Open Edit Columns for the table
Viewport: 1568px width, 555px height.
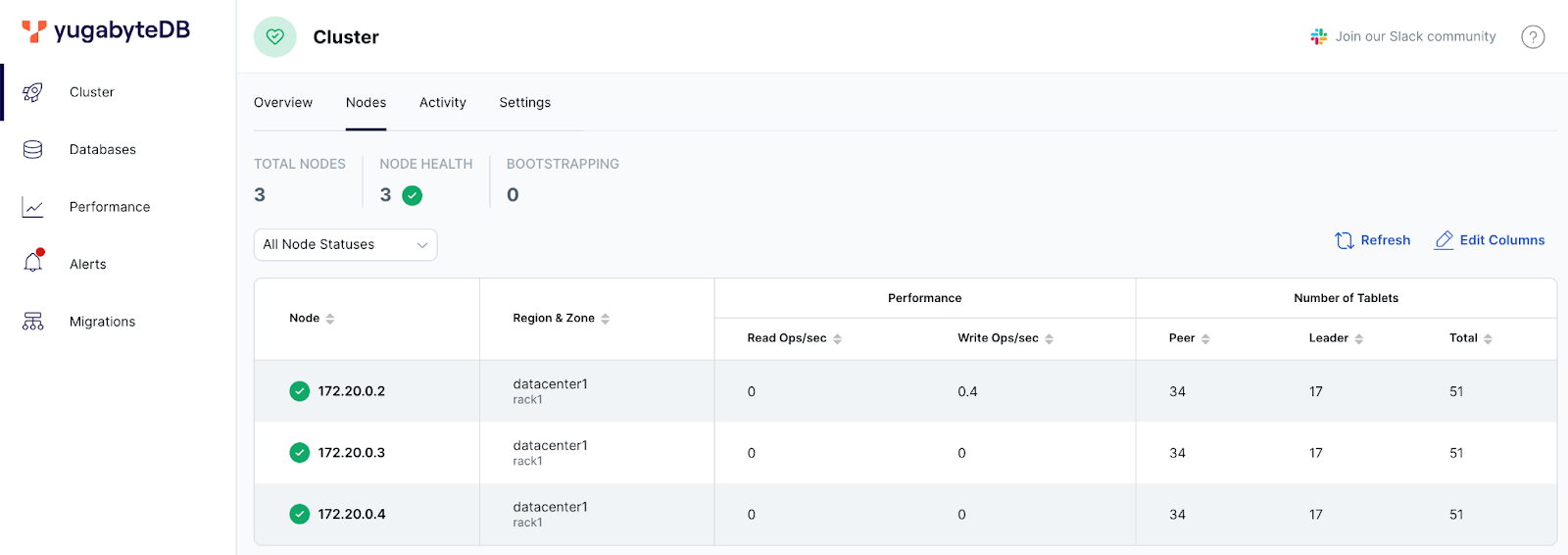(1490, 240)
